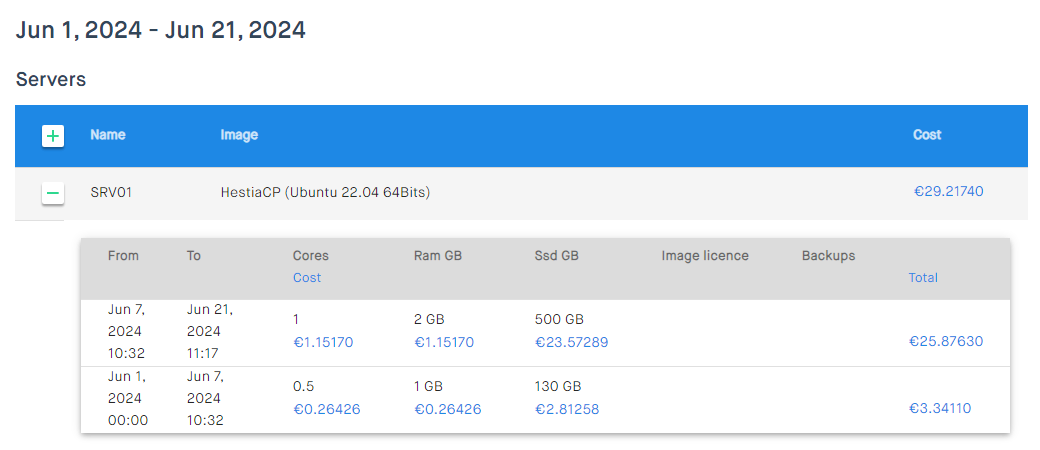Click the Jun 1 – Jun 21 date range heading

[x=161, y=31]
